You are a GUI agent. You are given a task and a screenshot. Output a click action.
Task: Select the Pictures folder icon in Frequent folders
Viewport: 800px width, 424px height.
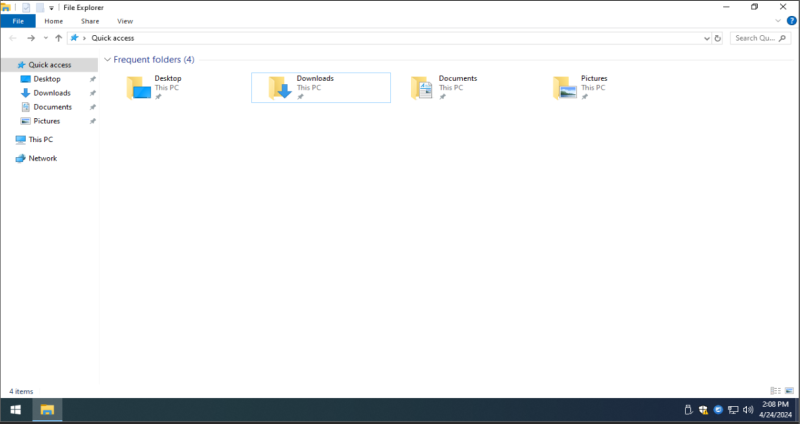tap(564, 88)
